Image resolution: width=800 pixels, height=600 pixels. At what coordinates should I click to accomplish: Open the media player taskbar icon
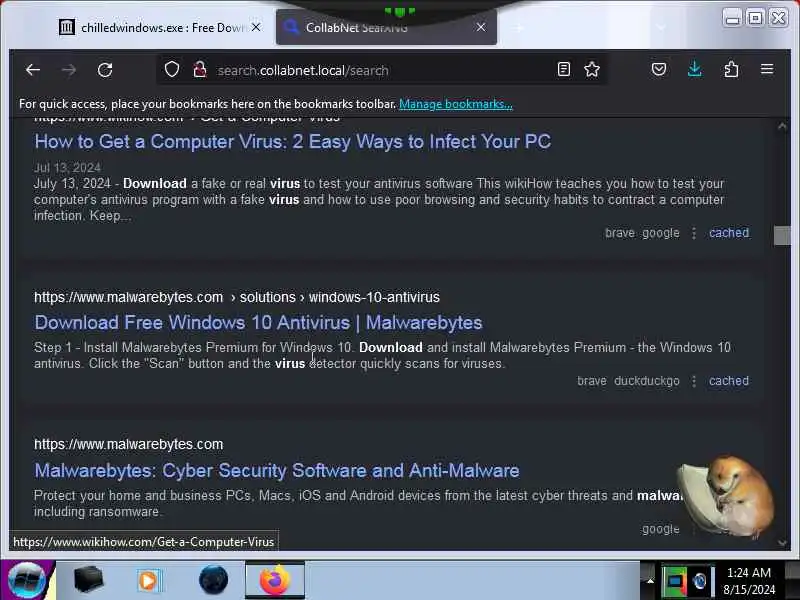click(x=148, y=580)
